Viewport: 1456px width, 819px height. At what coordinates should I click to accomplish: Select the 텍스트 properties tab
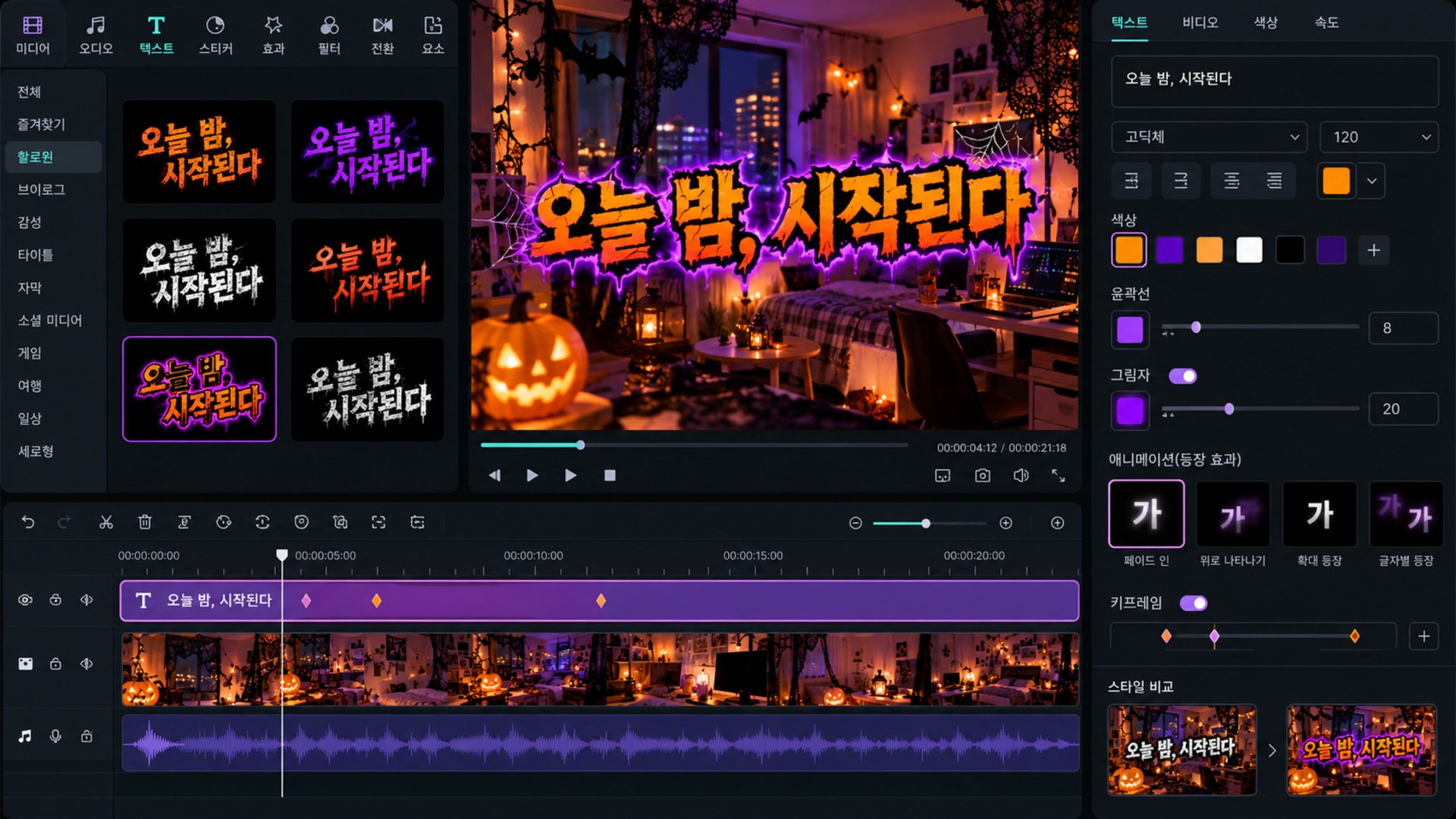coord(1129,23)
